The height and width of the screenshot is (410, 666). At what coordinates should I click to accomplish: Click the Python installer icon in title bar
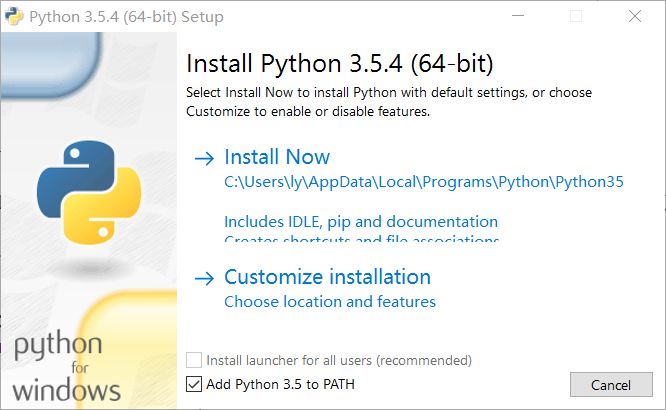tap(13, 16)
